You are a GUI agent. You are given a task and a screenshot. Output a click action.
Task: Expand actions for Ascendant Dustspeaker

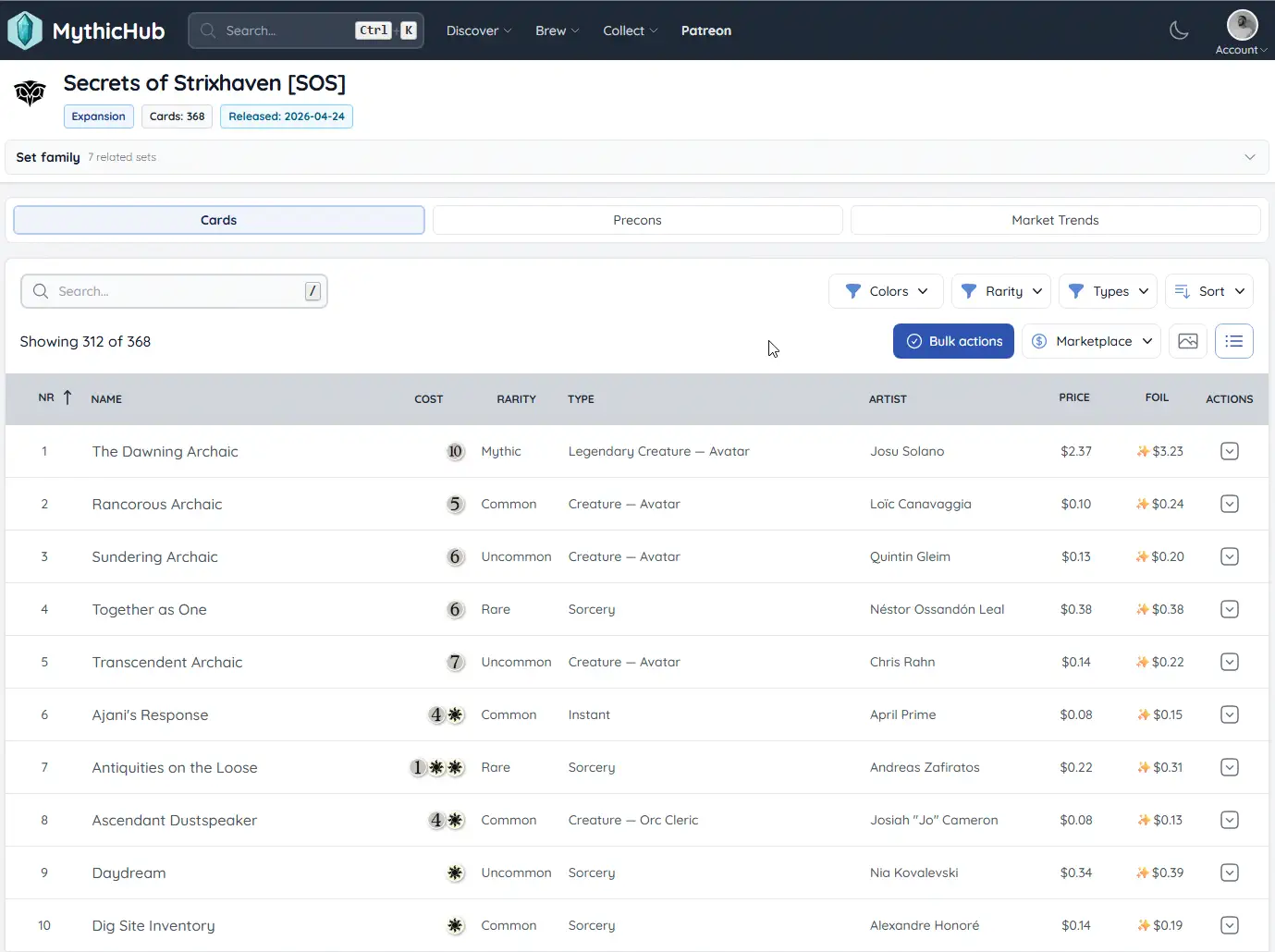pos(1229,820)
